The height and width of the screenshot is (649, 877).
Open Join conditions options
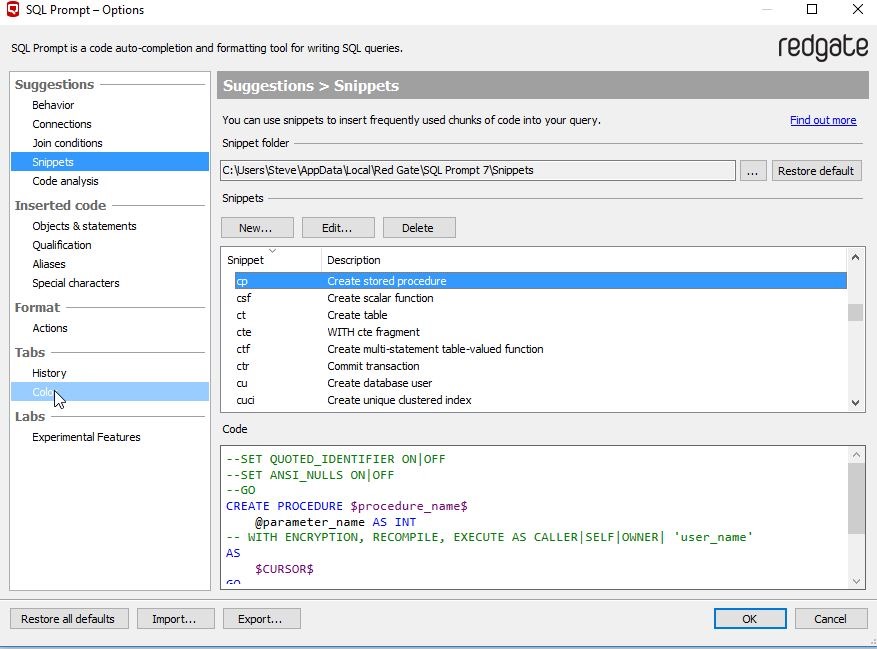[x=67, y=143]
